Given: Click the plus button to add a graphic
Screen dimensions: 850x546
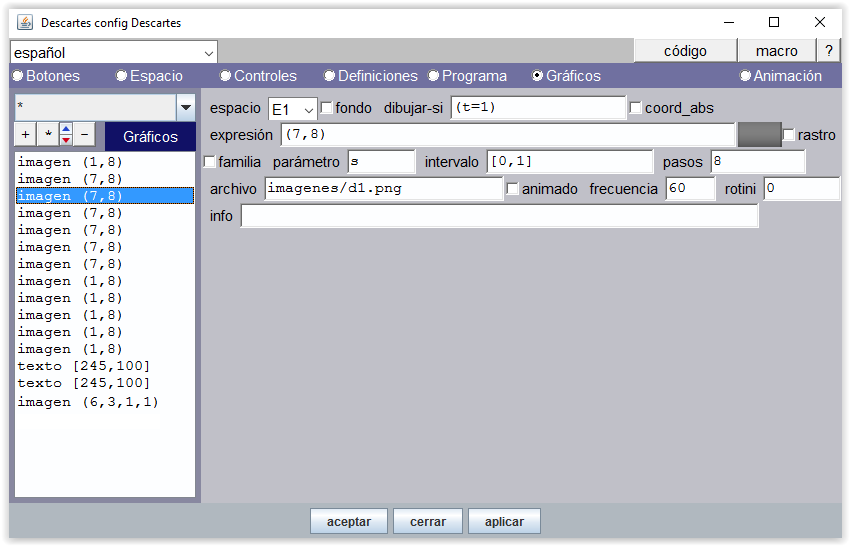Looking at the screenshot, I should tap(26, 135).
